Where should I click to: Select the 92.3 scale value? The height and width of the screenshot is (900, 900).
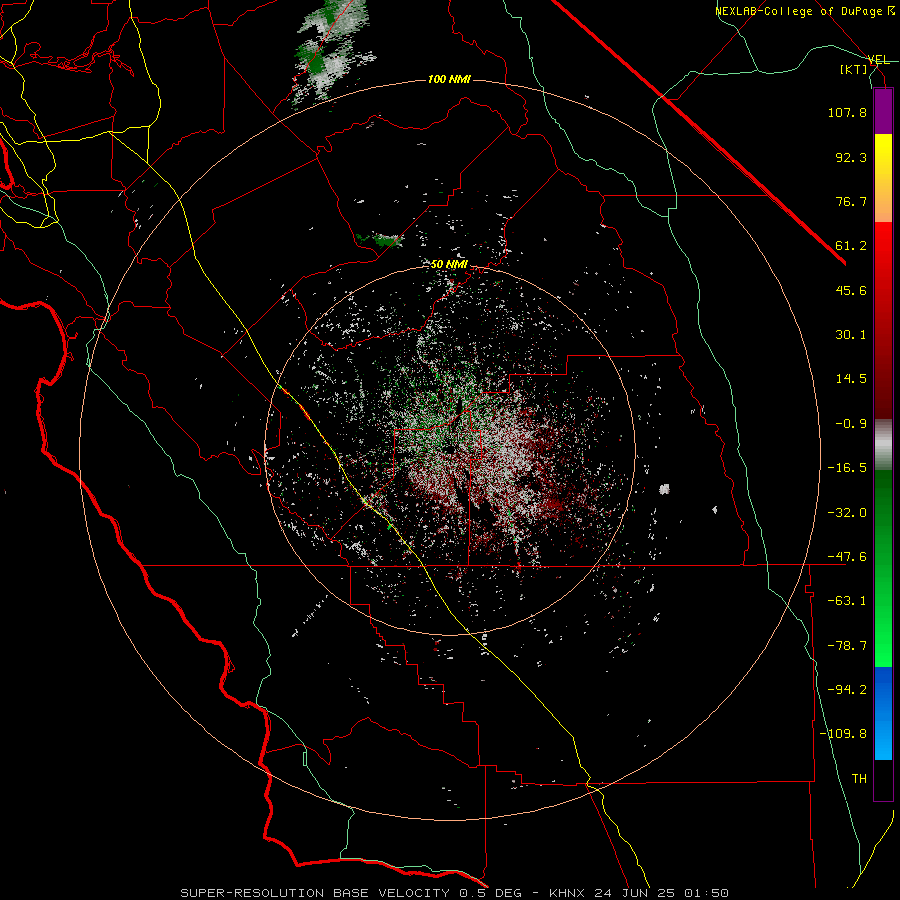click(x=851, y=157)
